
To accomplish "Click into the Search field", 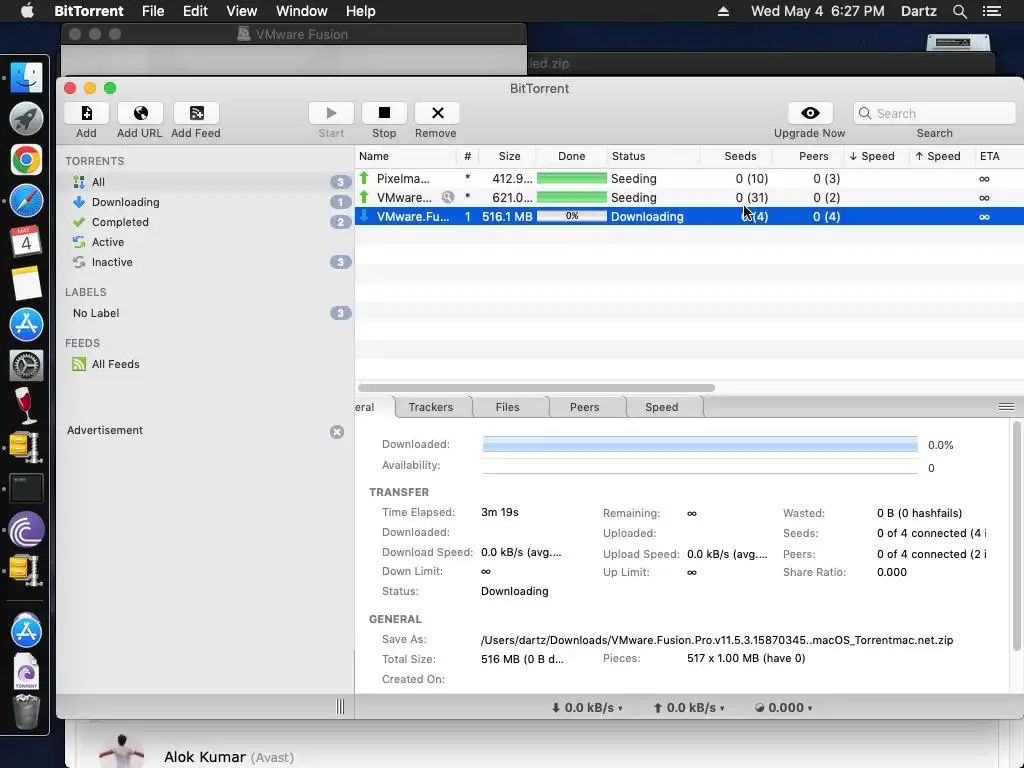I will 935,113.
